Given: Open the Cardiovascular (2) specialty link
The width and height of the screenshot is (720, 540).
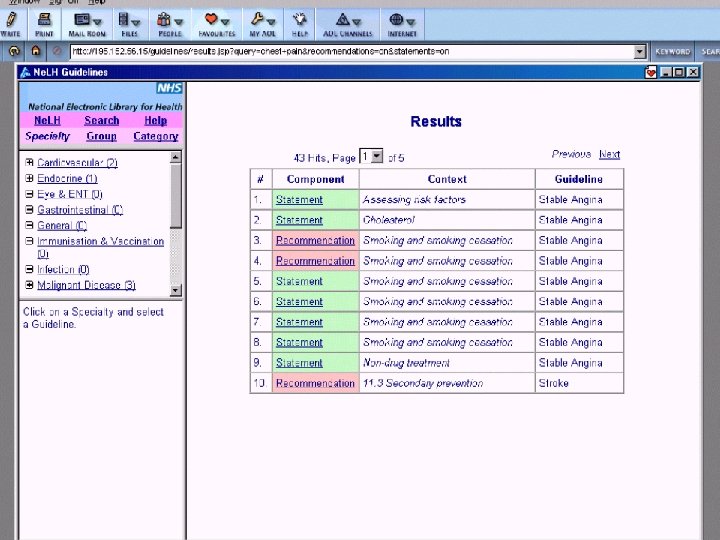Looking at the screenshot, I should tap(78, 163).
